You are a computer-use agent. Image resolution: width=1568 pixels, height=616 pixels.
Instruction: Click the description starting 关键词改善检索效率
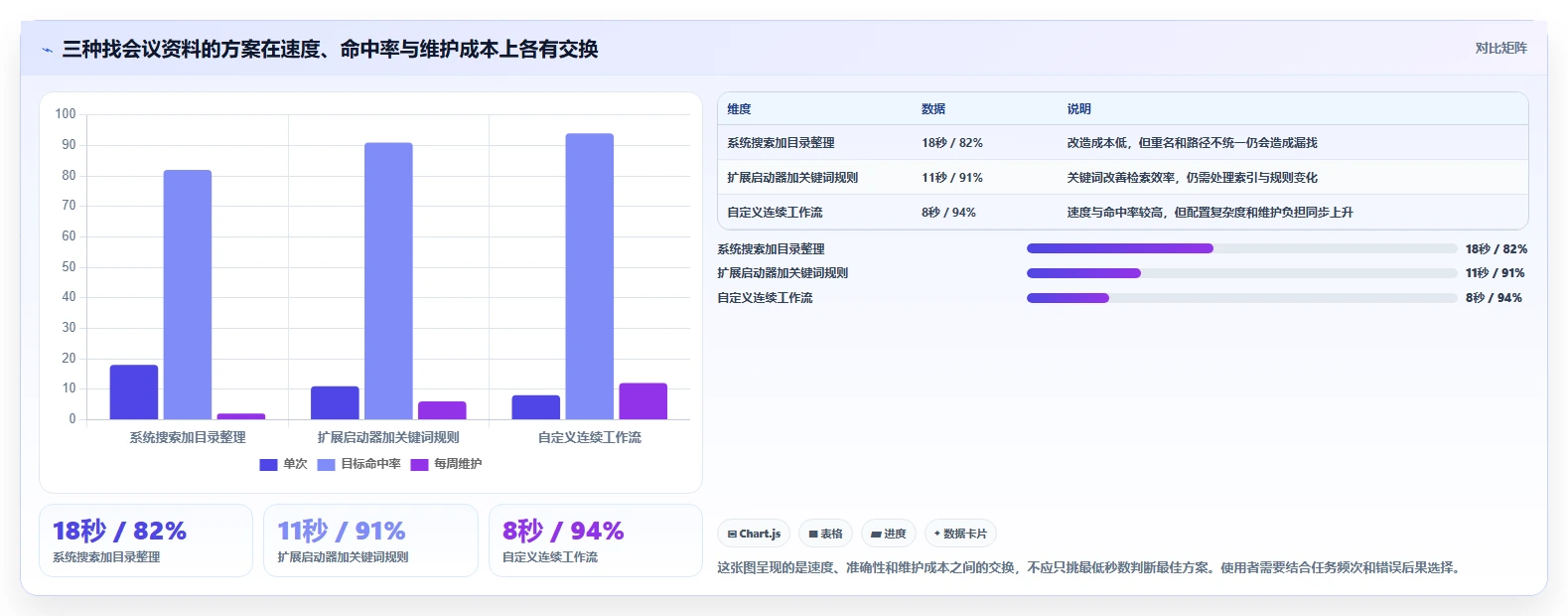coord(1192,178)
